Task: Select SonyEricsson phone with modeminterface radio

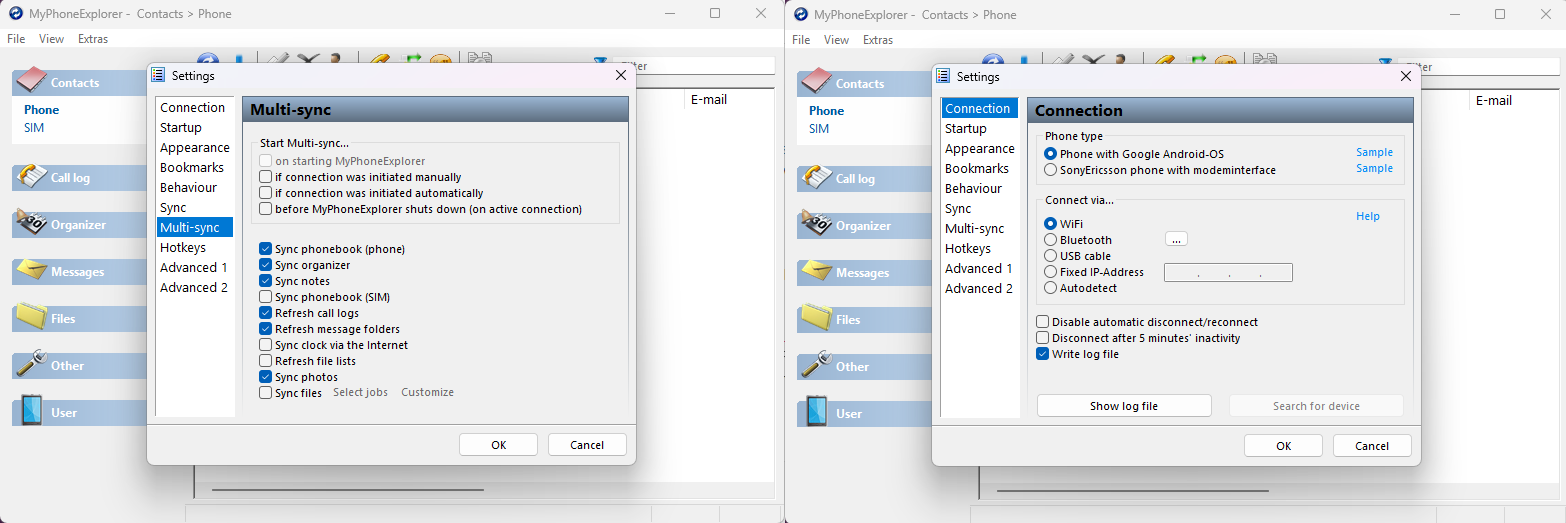Action: tap(1050, 170)
